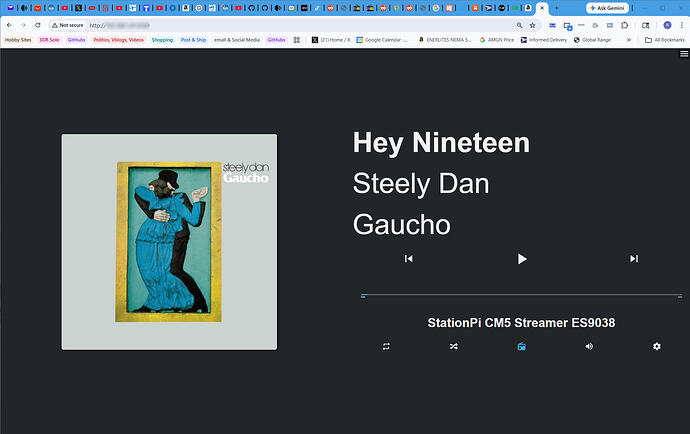Image resolution: width=690 pixels, height=434 pixels.
Task: Open the ENERLITES NEMA bookmark
Action: click(444, 40)
